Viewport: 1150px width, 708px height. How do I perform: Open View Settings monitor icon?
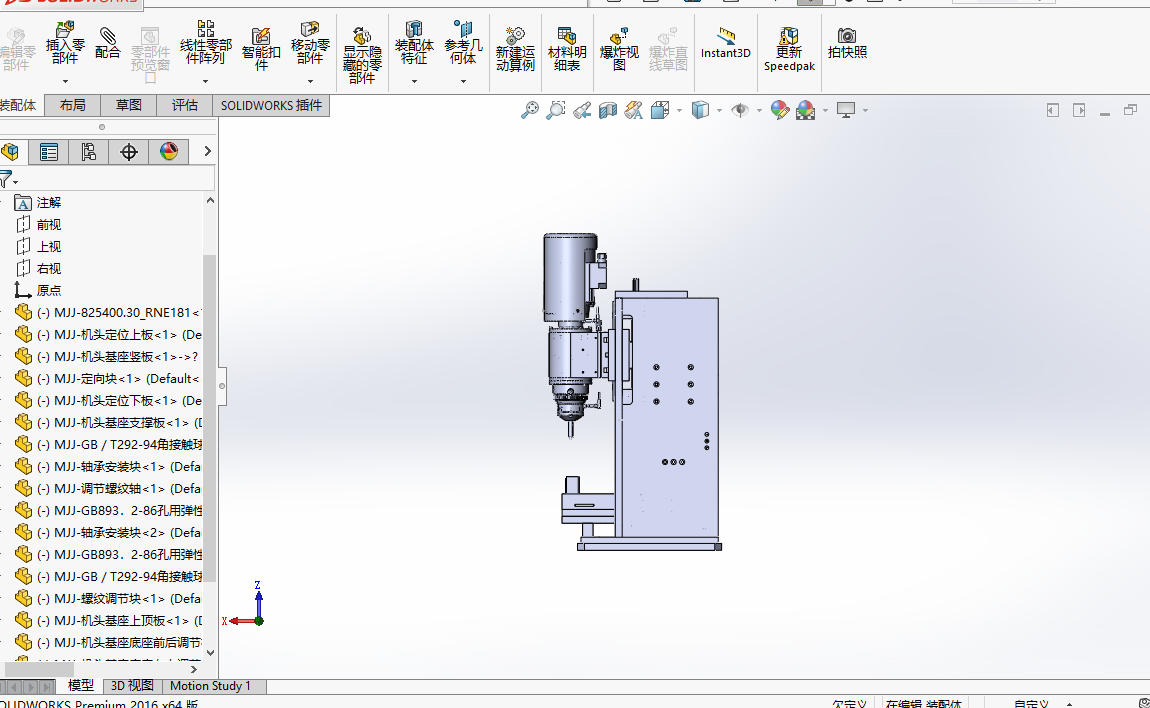pyautogui.click(x=846, y=110)
